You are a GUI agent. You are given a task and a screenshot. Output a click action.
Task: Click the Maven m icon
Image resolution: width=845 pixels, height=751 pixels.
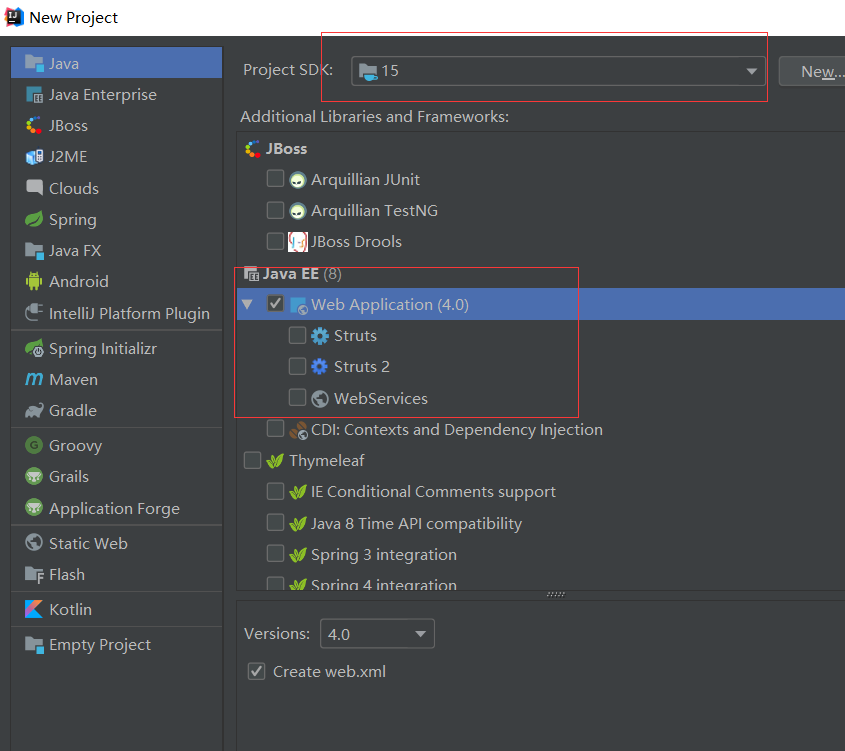(x=34, y=379)
